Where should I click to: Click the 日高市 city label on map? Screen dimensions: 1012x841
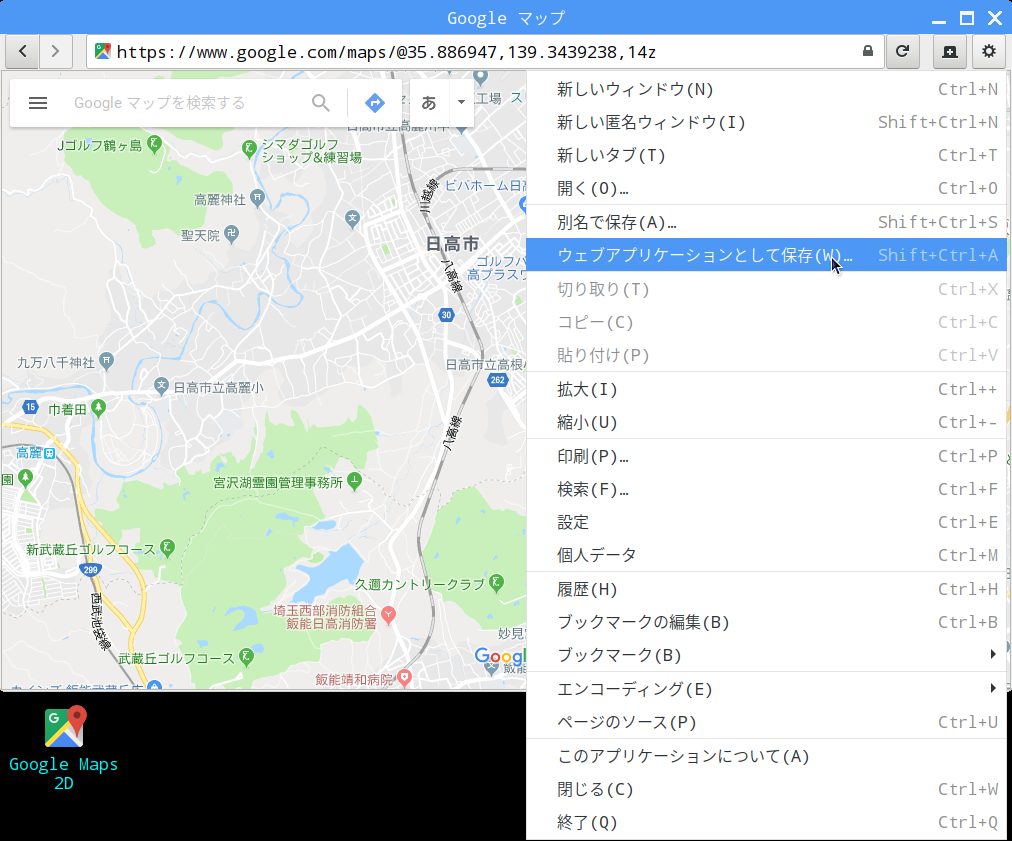(452, 244)
